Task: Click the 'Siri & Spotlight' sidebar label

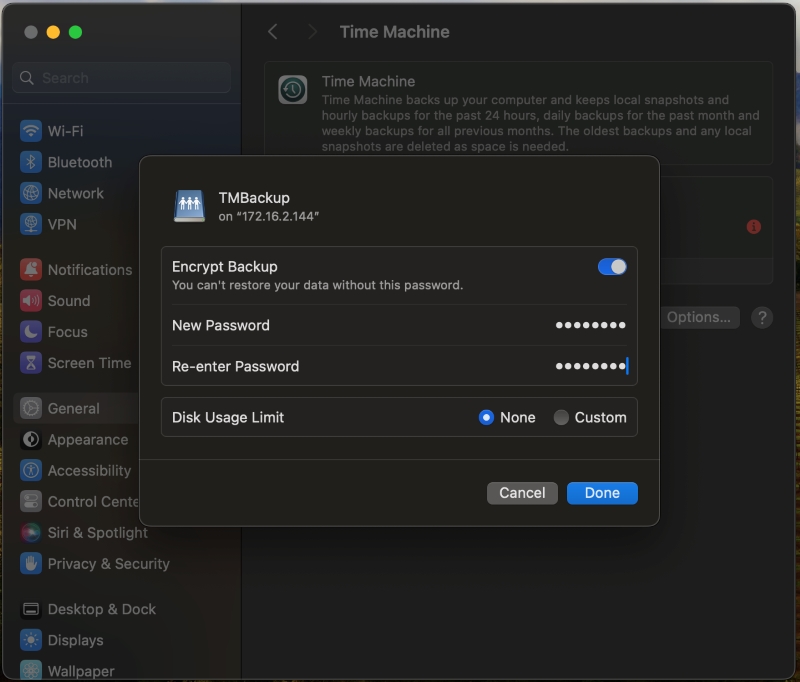Action: pos(97,533)
